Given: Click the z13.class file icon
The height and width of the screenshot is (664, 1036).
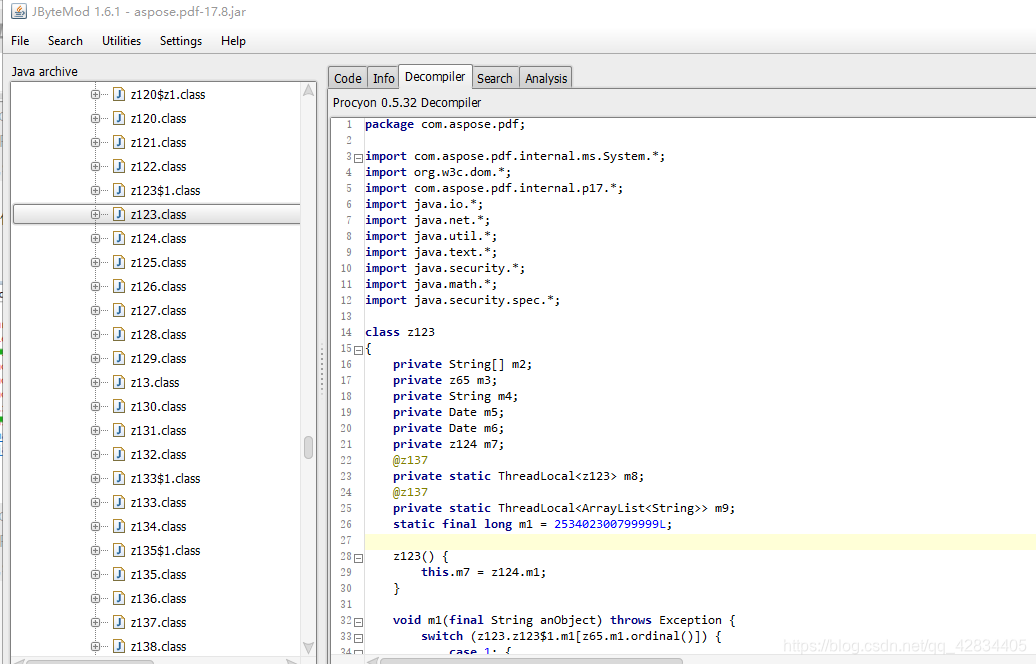Looking at the screenshot, I should point(119,383).
